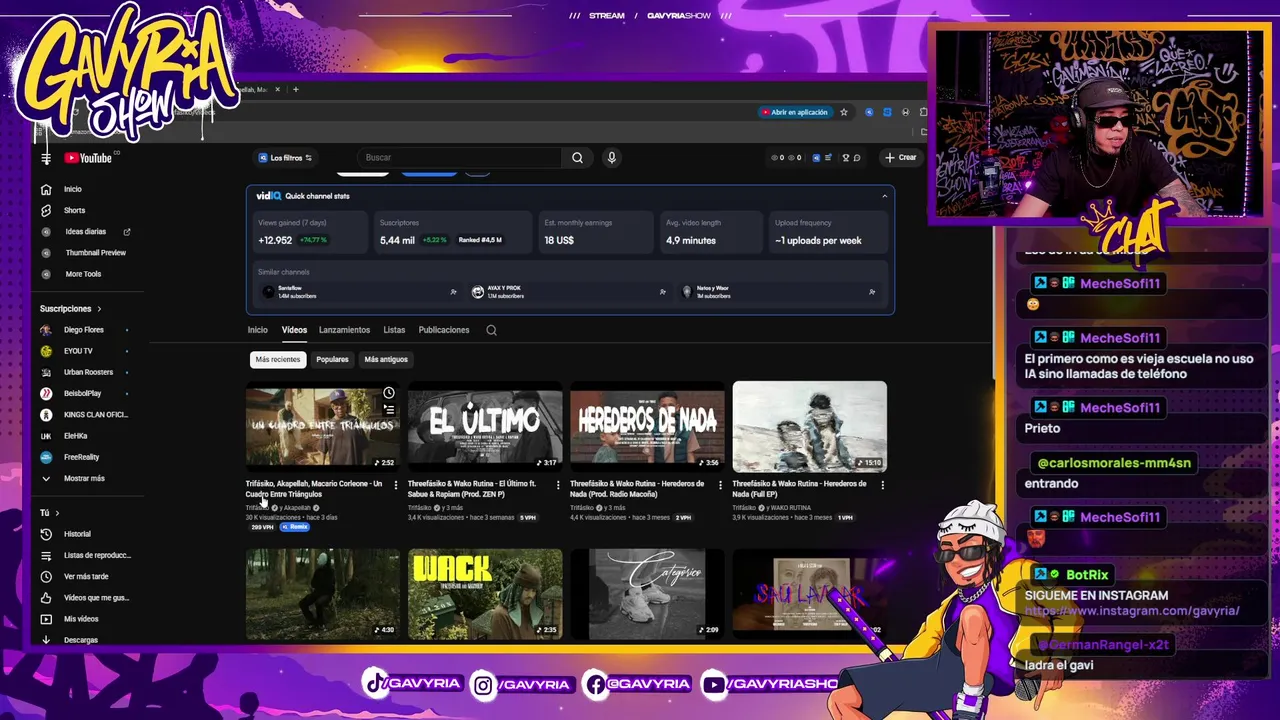The image size is (1280, 720).
Task: Open the YouTube hamburger guide menu
Action: click(x=46, y=158)
